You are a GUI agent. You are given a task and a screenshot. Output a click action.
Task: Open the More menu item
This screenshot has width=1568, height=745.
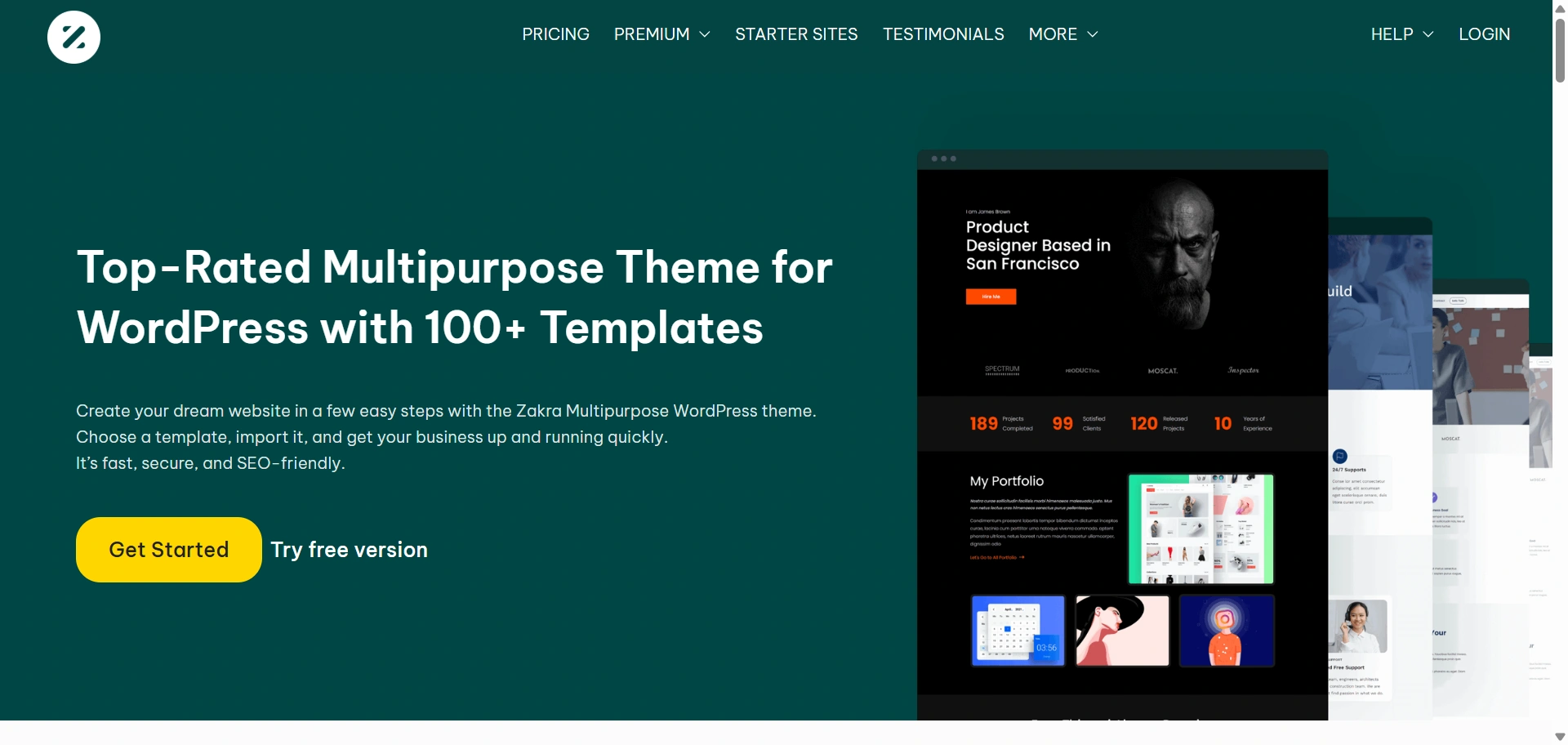click(x=1053, y=34)
